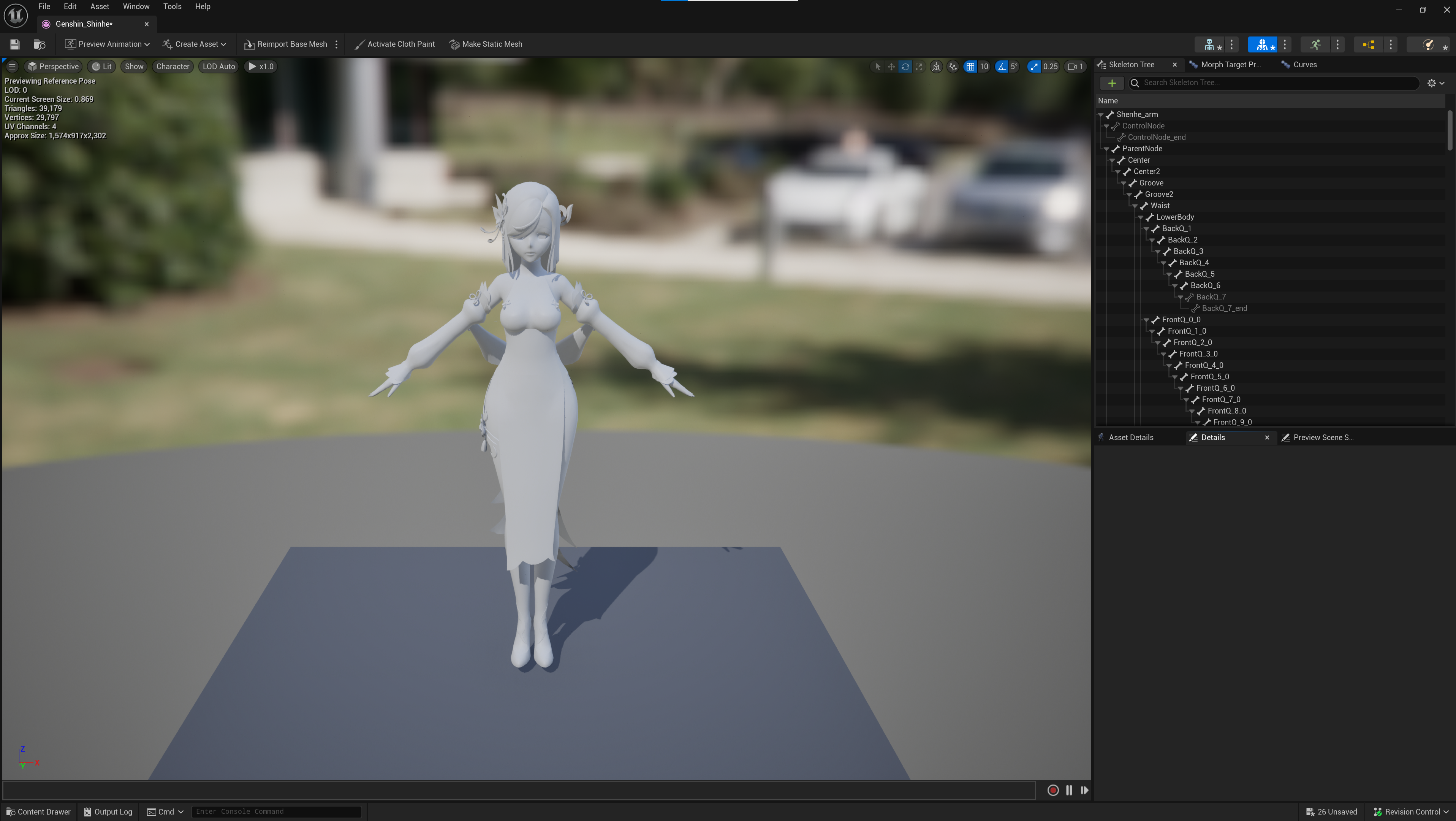The height and width of the screenshot is (821, 1456).
Task: Click Reimport Base Mesh button
Action: tap(286, 44)
